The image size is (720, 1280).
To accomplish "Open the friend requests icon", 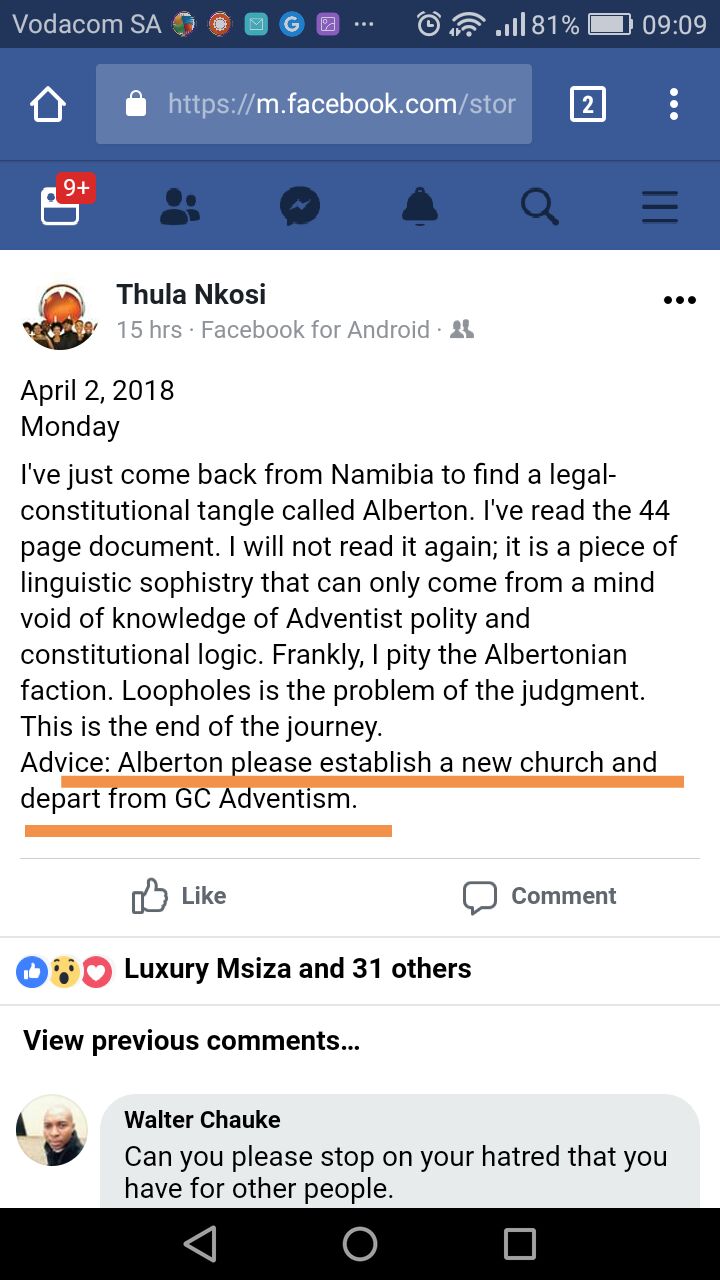I will (x=180, y=206).
